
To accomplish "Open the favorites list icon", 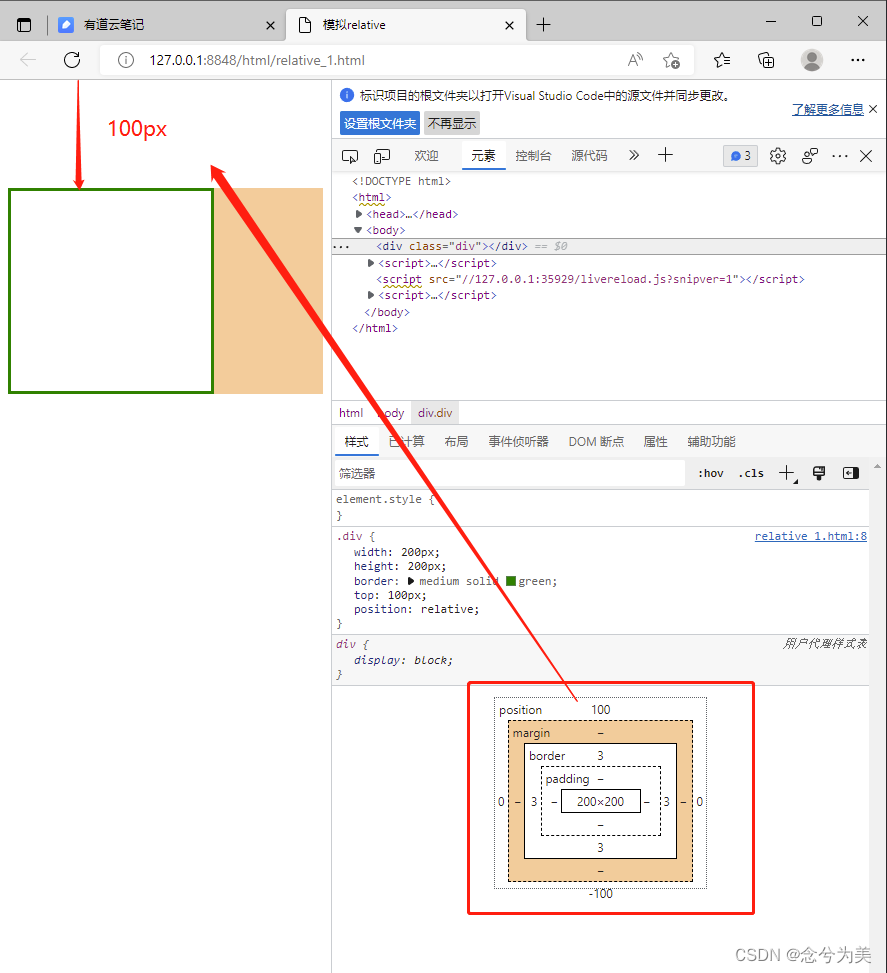I will (x=722, y=60).
